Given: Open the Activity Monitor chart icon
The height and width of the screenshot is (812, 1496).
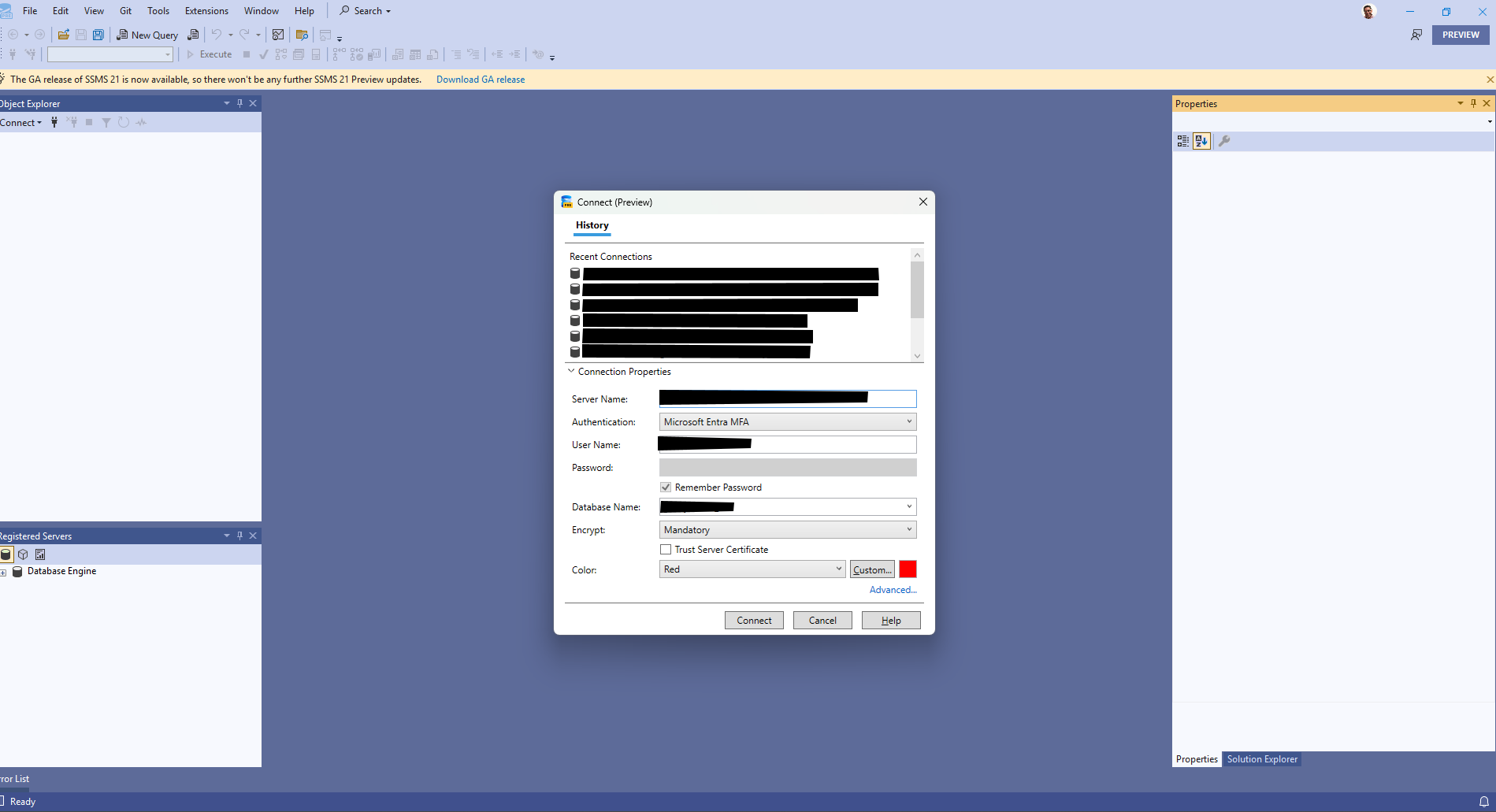Looking at the screenshot, I should coord(278,35).
